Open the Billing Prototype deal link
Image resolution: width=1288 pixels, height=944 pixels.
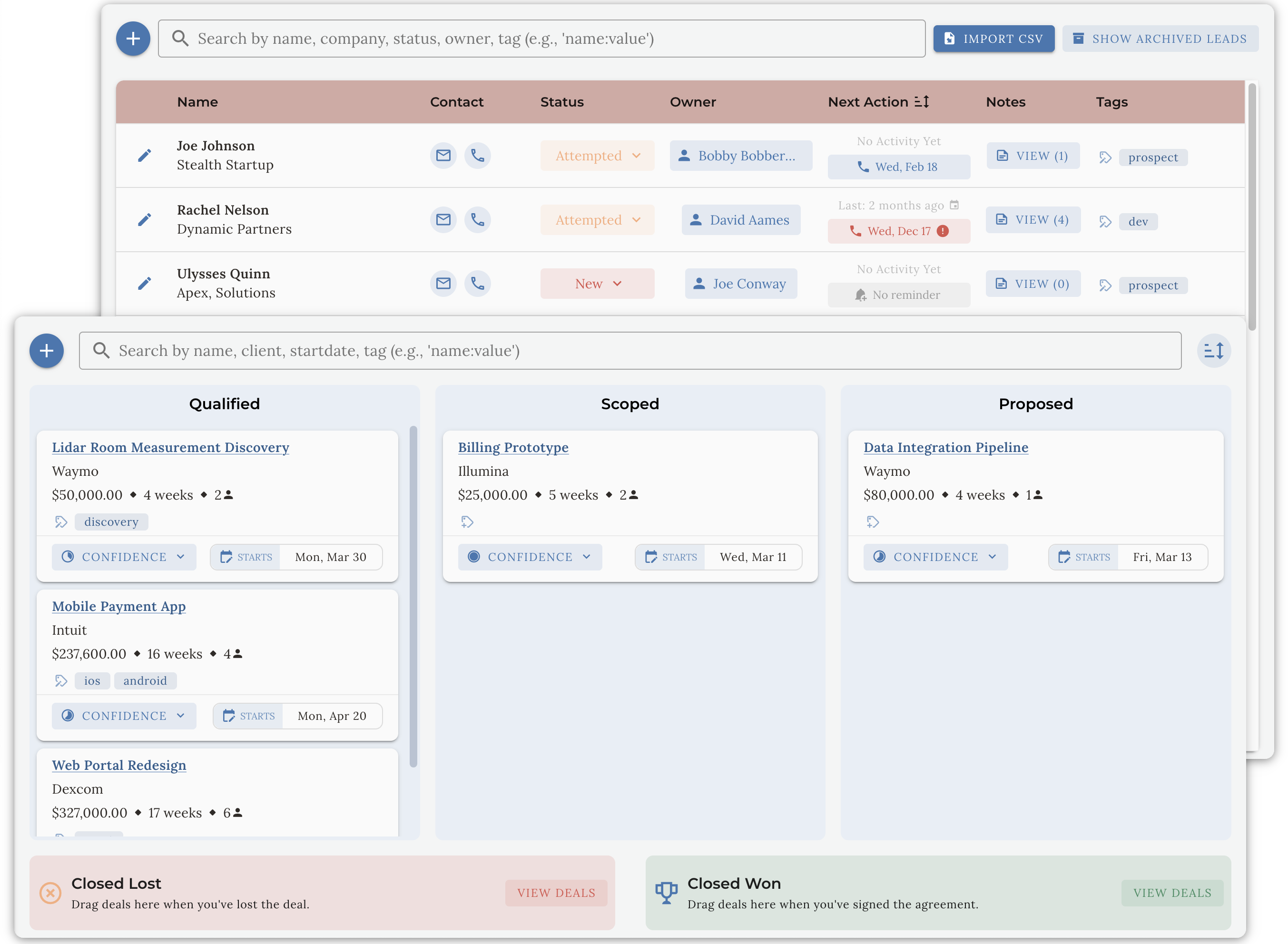[513, 447]
